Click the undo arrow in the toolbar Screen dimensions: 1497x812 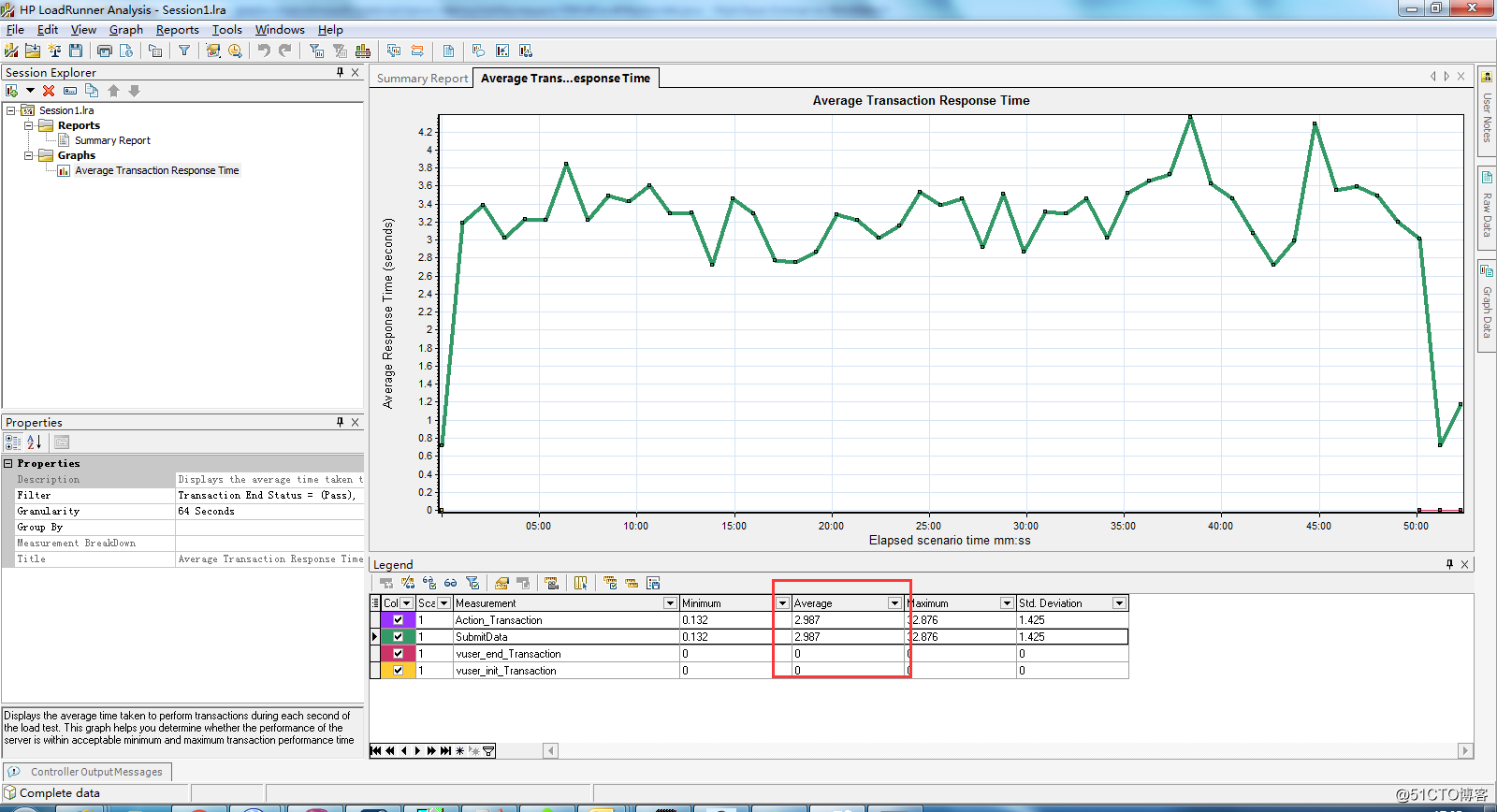264,51
